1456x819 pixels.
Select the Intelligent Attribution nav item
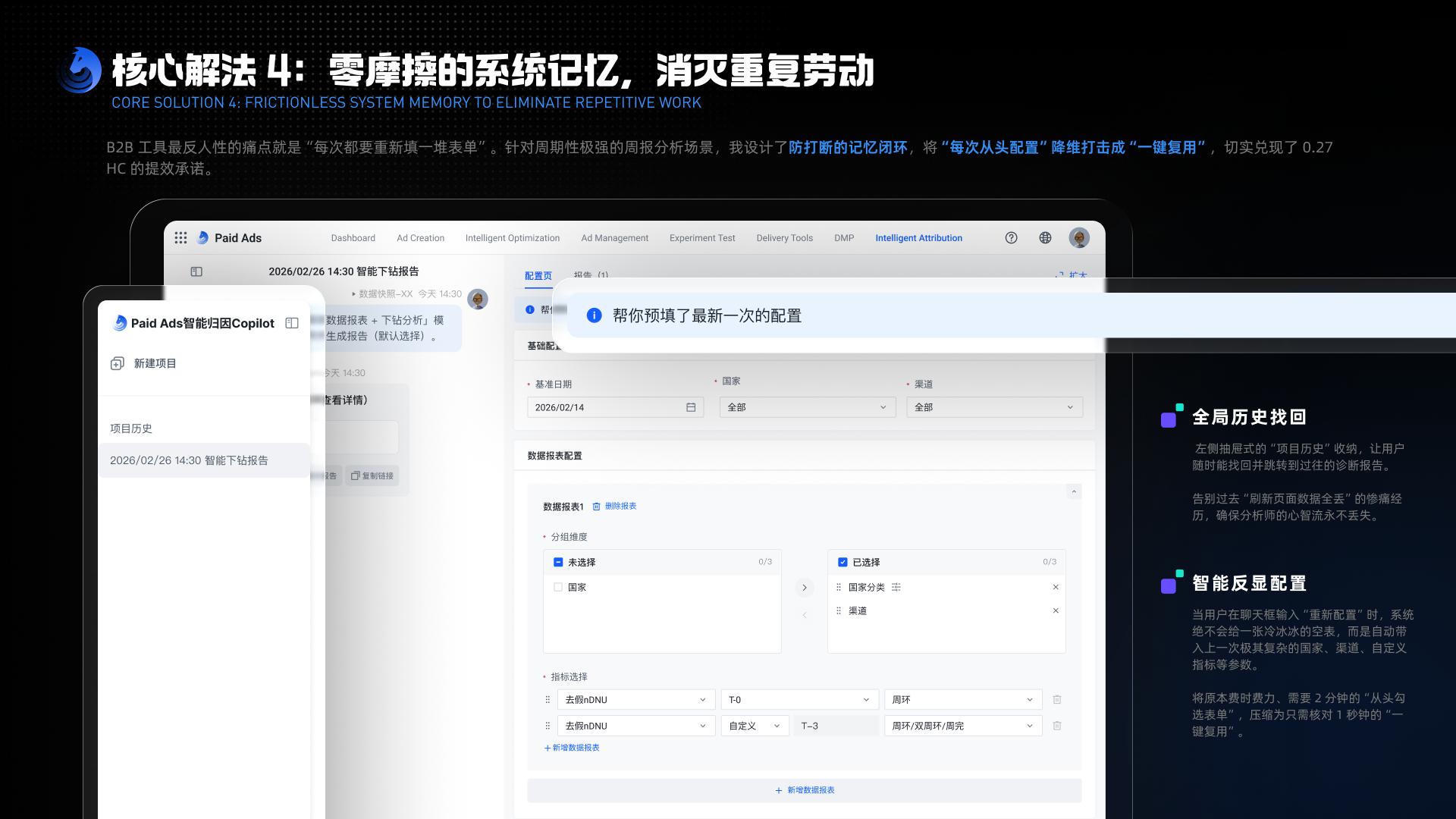(919, 238)
